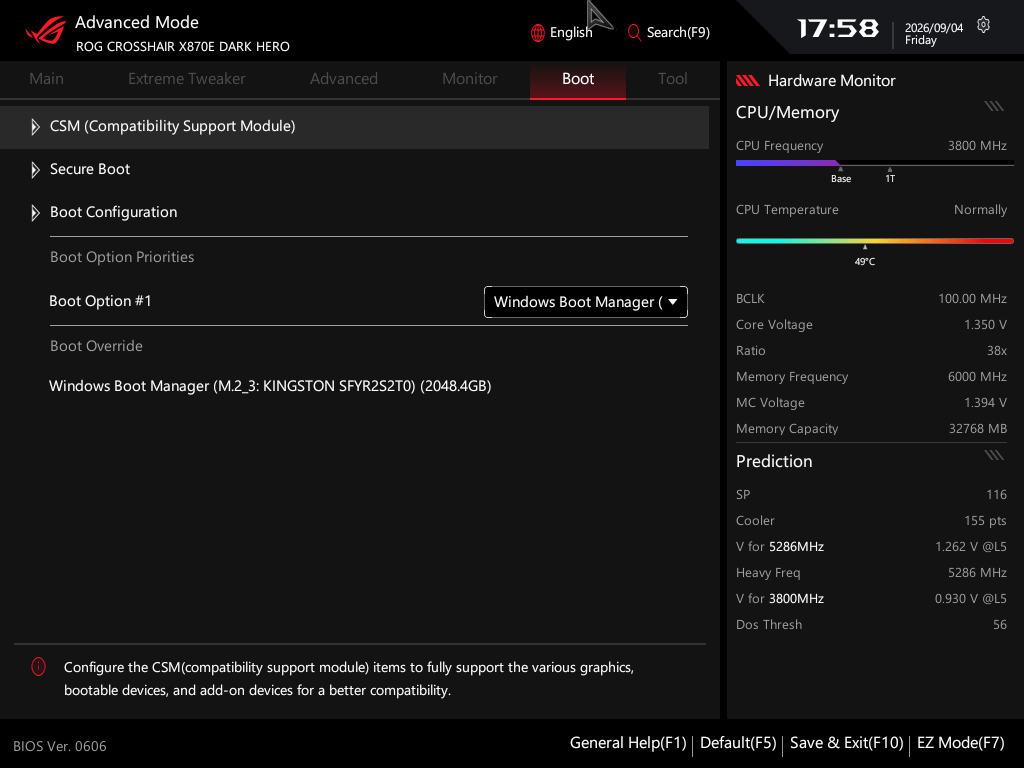Screen dimensions: 1024x768
Task: Open language selector globe icon
Action: click(537, 33)
